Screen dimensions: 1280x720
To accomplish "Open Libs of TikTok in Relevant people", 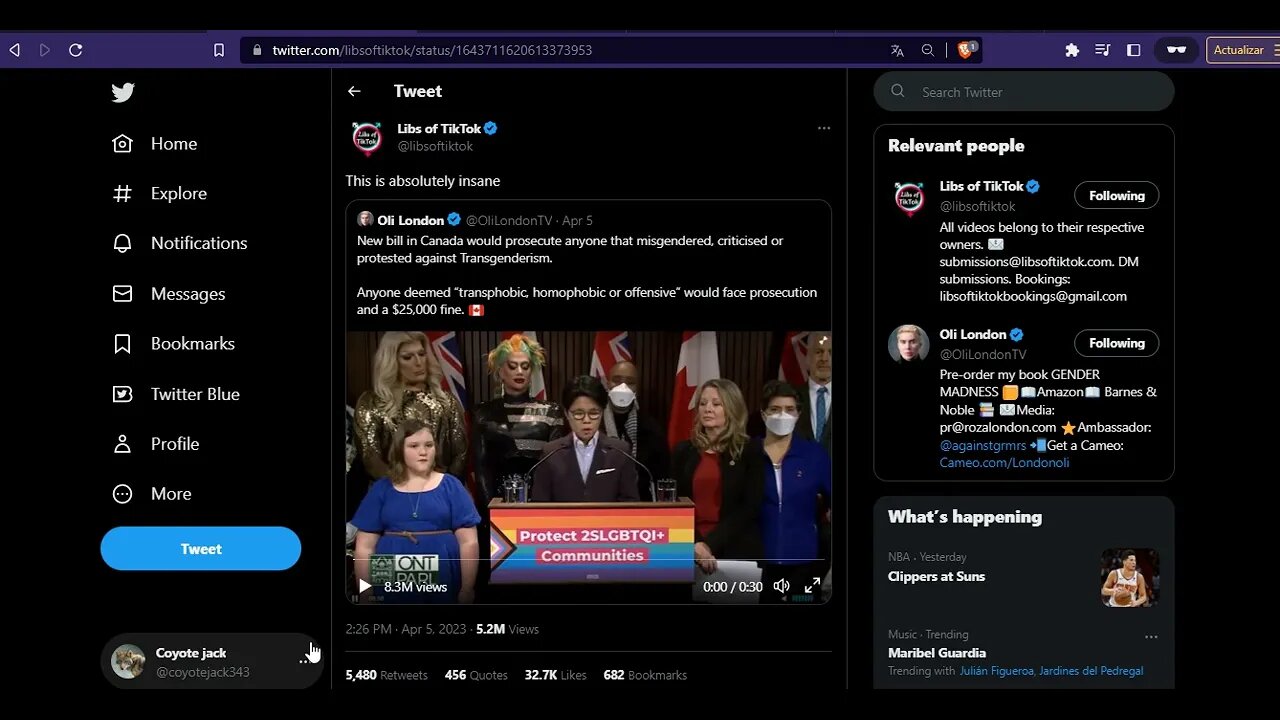I will [981, 186].
